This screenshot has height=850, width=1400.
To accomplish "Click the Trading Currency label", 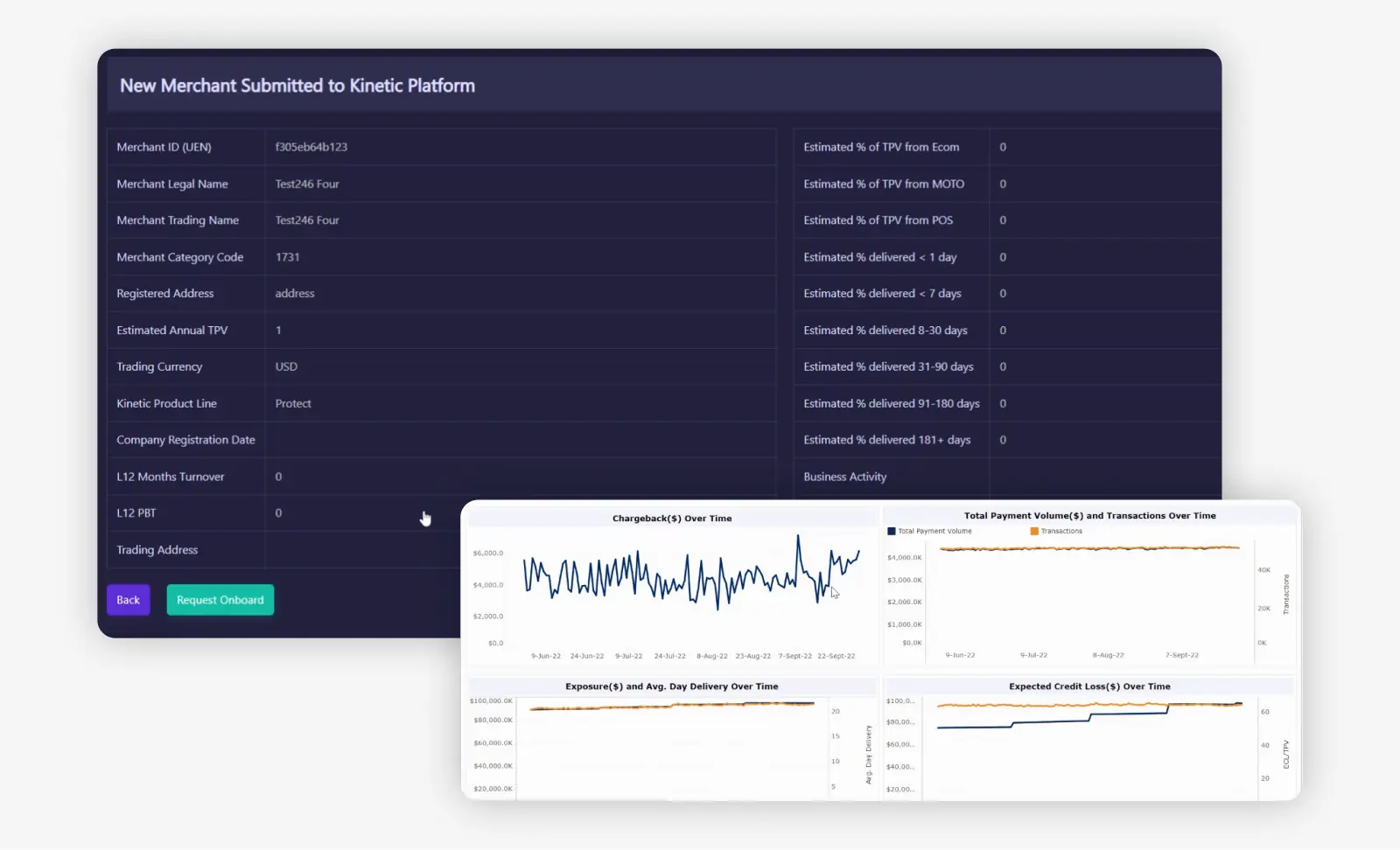I will [159, 366].
